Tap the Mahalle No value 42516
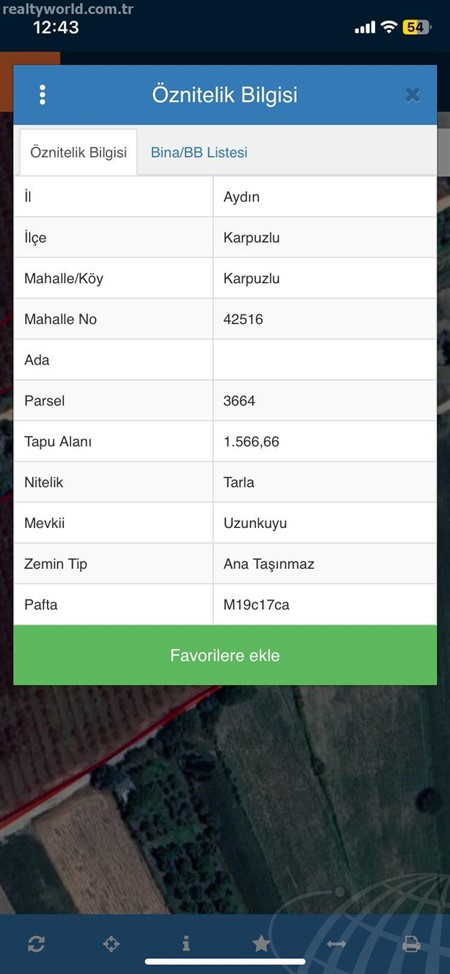450x974 pixels. (243, 319)
